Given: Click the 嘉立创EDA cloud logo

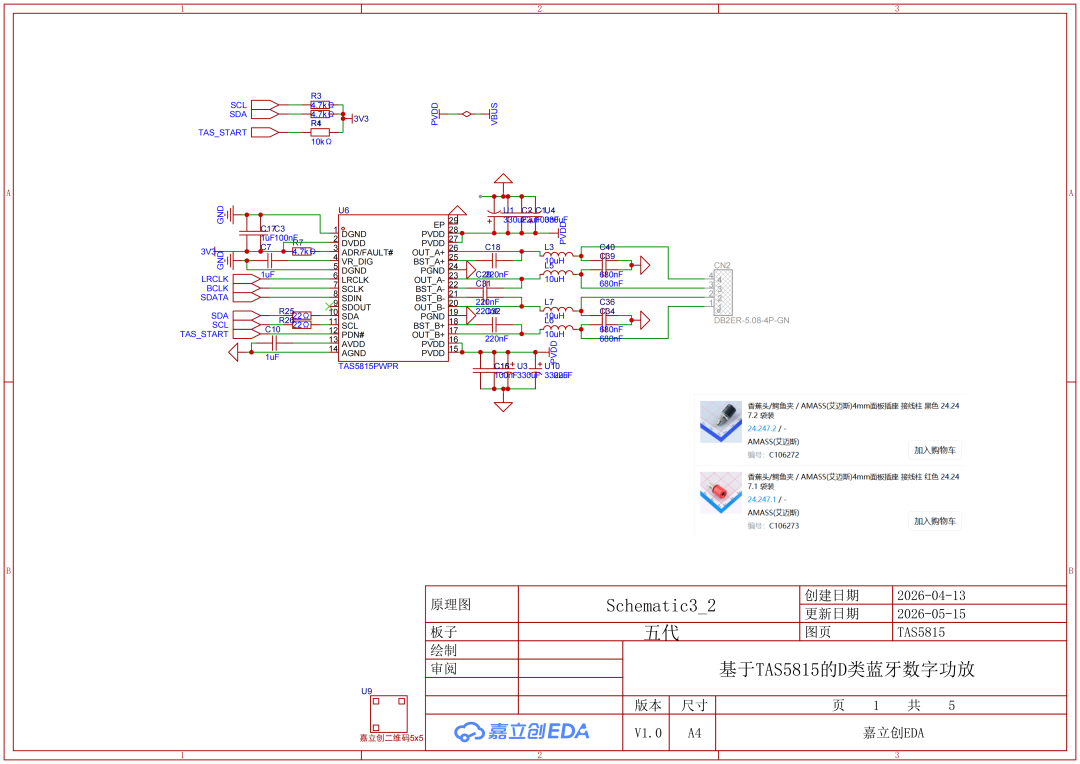Looking at the screenshot, I should [x=521, y=732].
